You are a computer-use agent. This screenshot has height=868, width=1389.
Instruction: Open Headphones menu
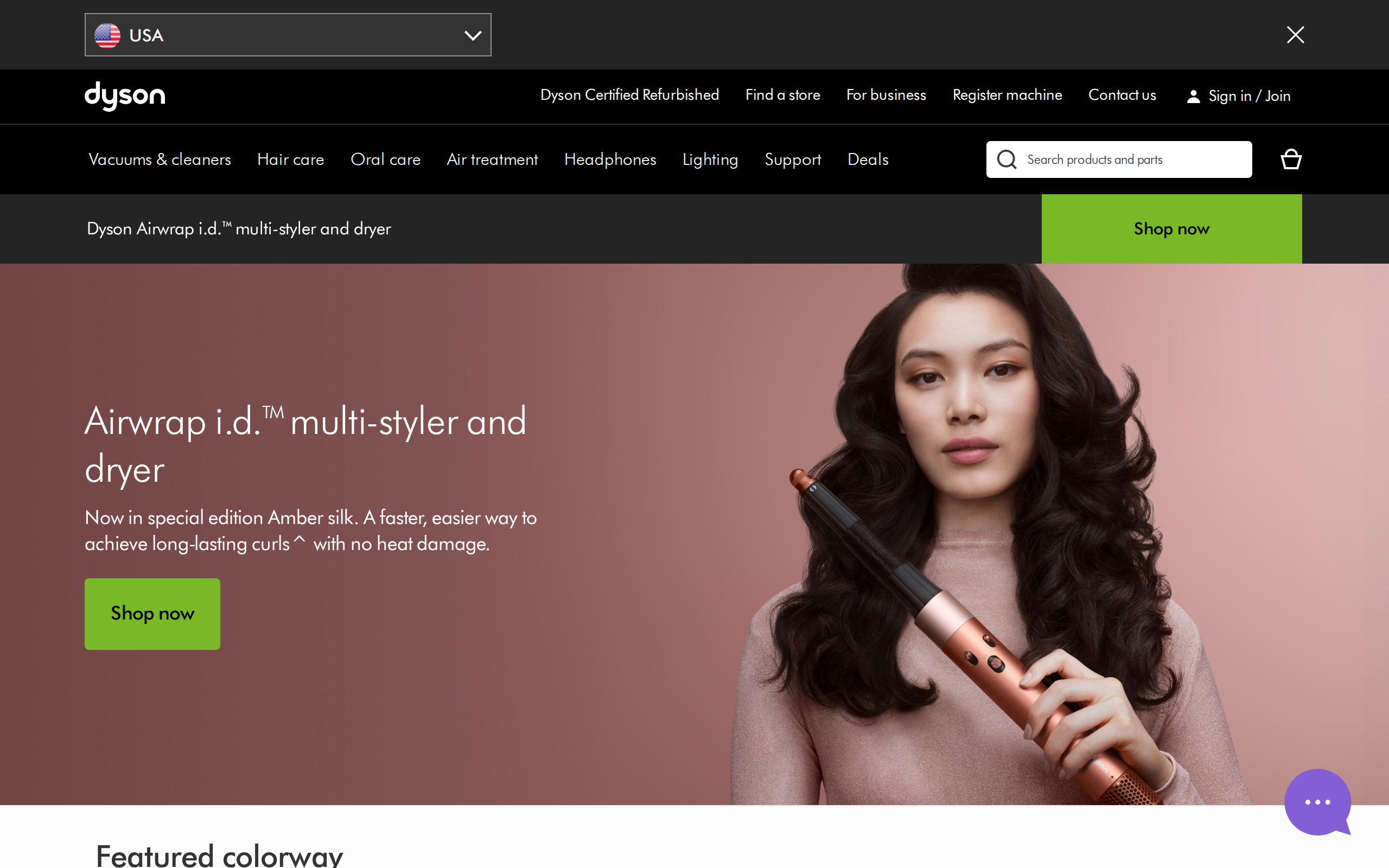coord(609,159)
